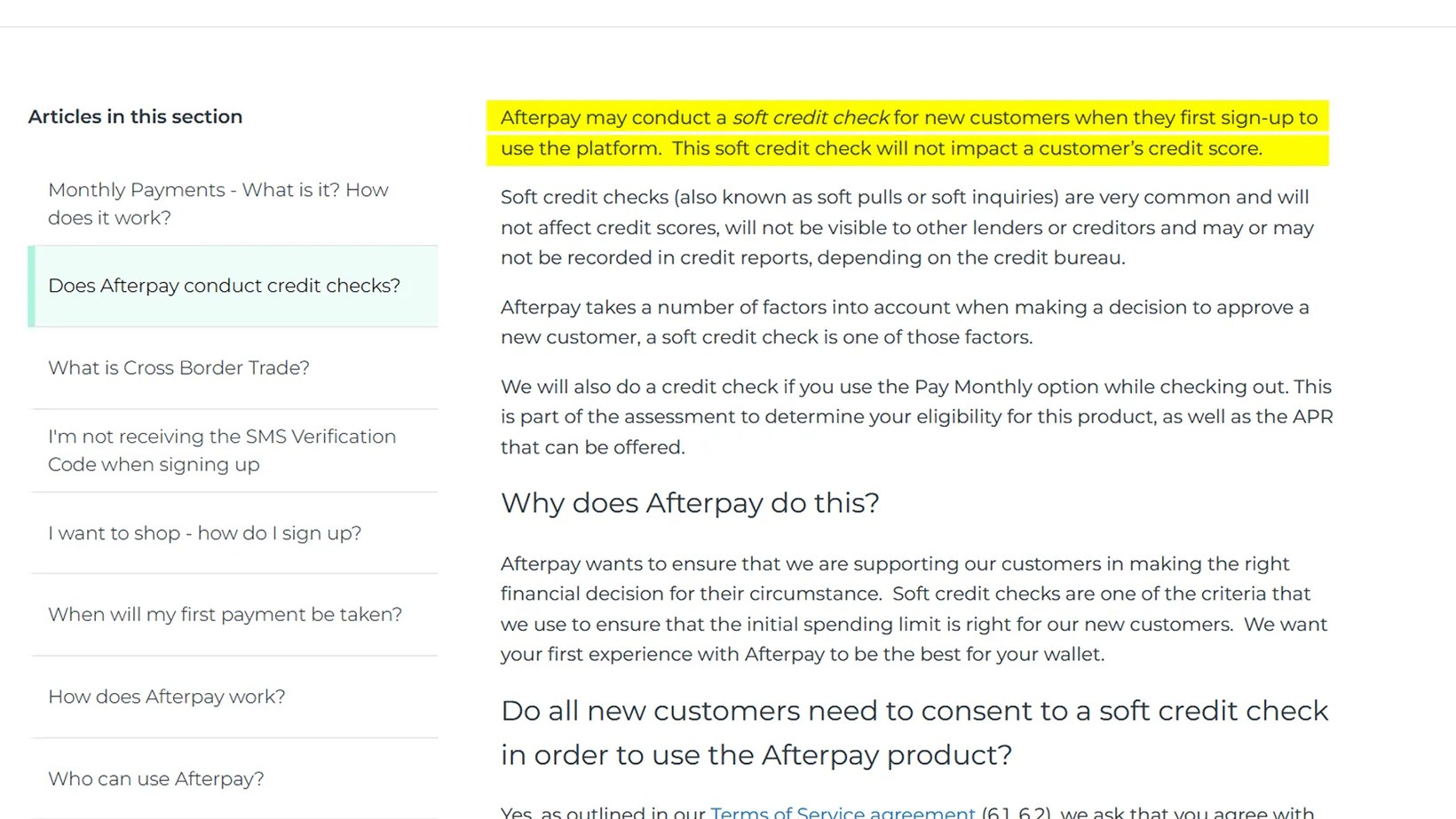Open 'I want to shop - how do I sign up?'
The image size is (1456, 819).
[205, 532]
